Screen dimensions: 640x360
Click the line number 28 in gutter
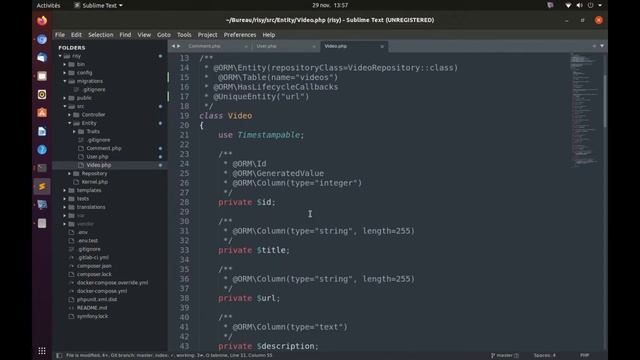click(184, 202)
